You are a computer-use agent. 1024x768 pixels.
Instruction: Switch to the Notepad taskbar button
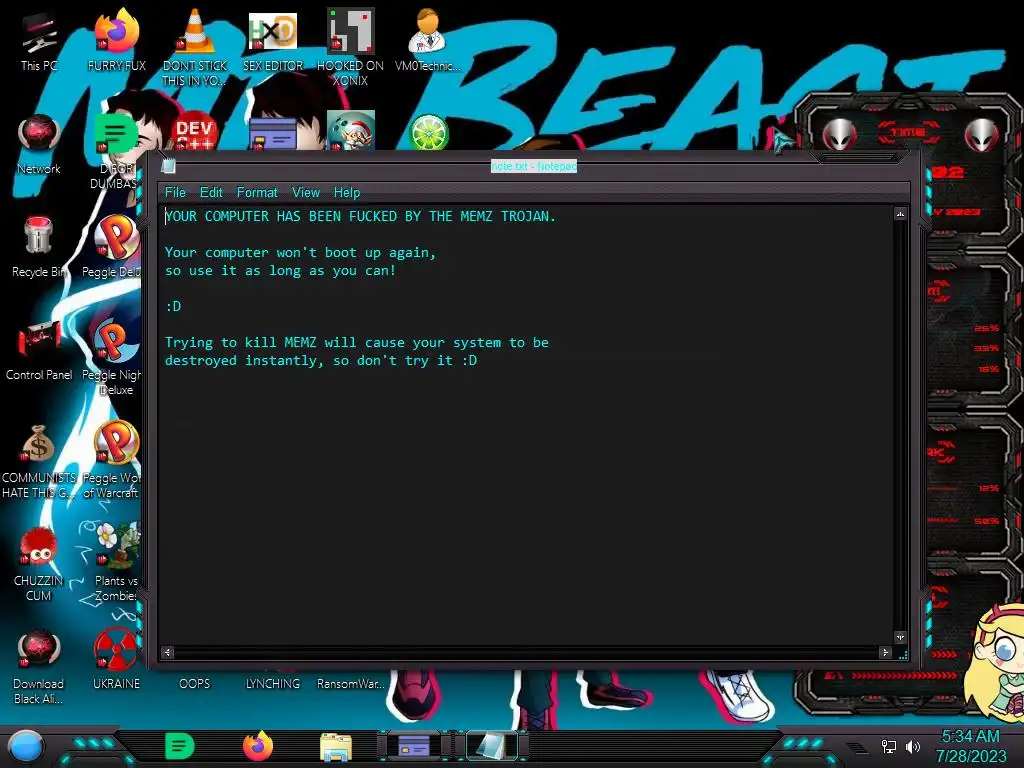[491, 746]
